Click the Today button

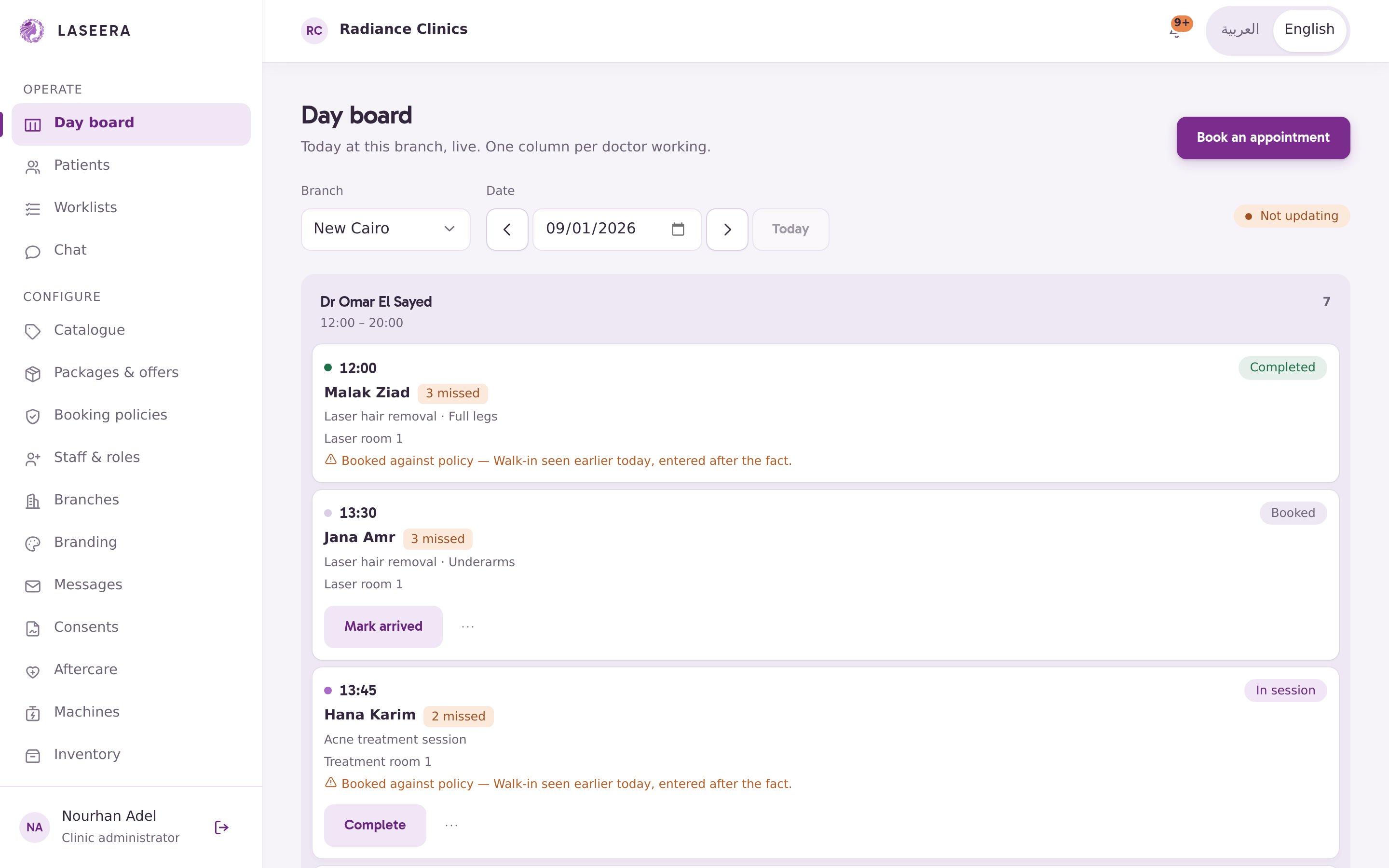pos(790,229)
